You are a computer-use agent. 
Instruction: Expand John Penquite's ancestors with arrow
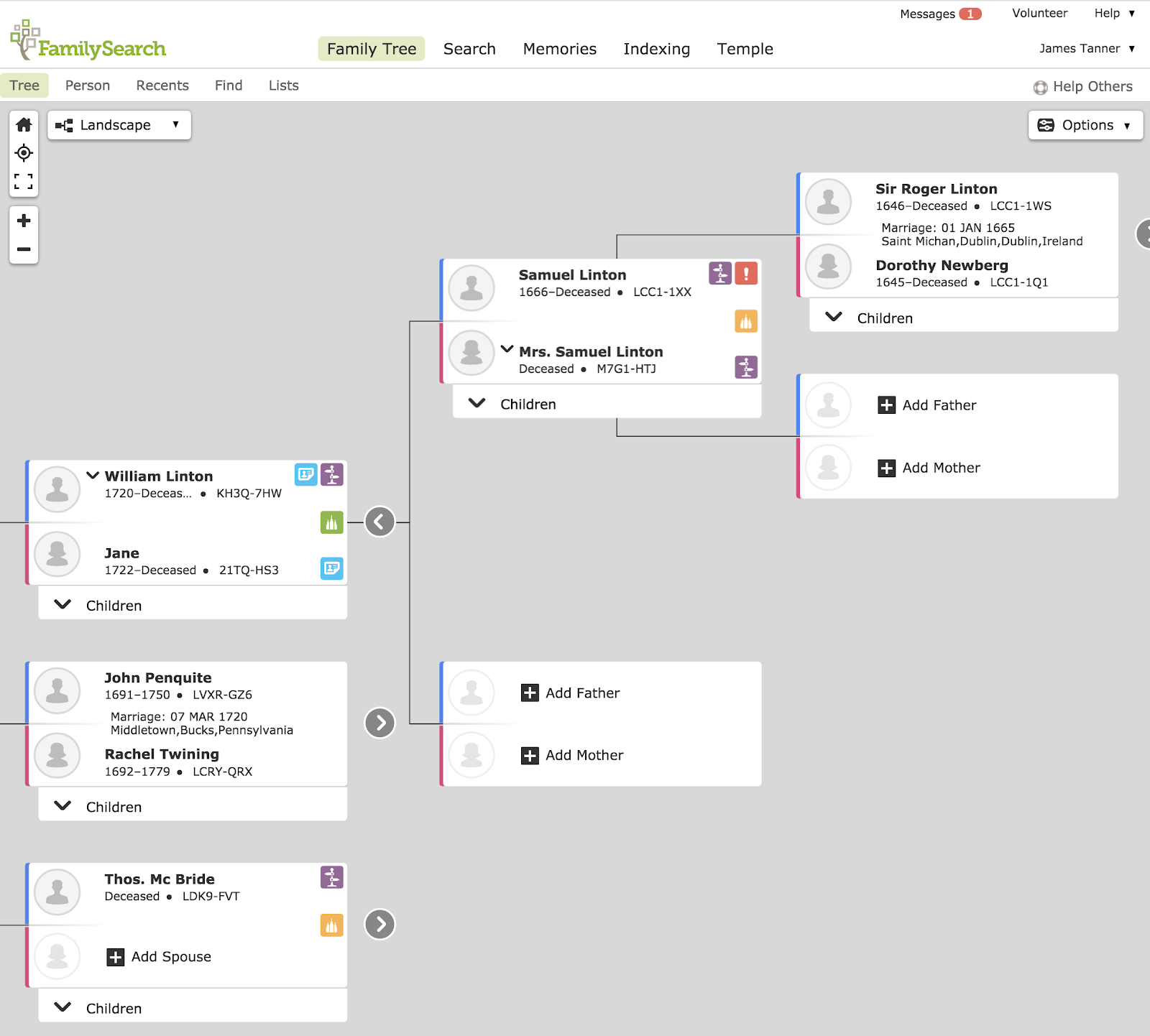tap(379, 723)
